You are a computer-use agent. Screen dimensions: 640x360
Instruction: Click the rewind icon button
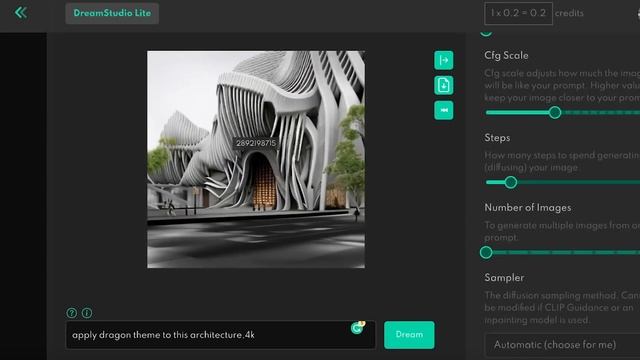tap(444, 110)
